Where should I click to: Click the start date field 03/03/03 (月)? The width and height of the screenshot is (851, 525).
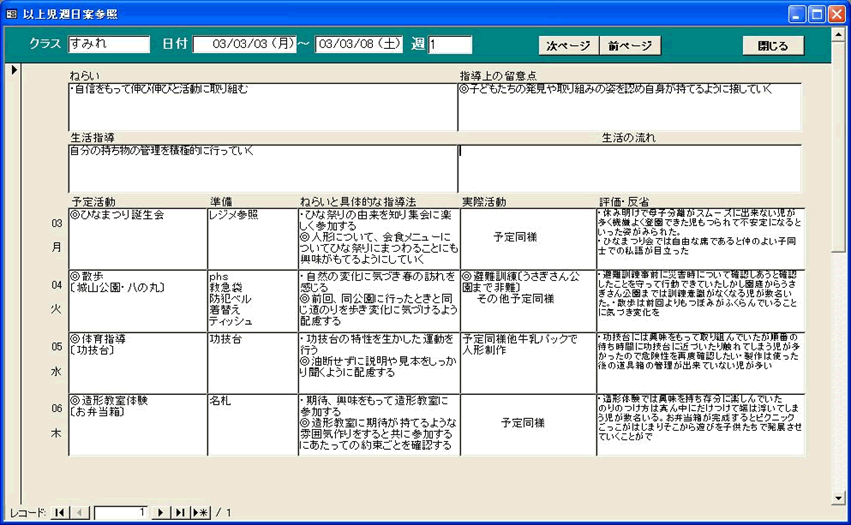click(245, 44)
